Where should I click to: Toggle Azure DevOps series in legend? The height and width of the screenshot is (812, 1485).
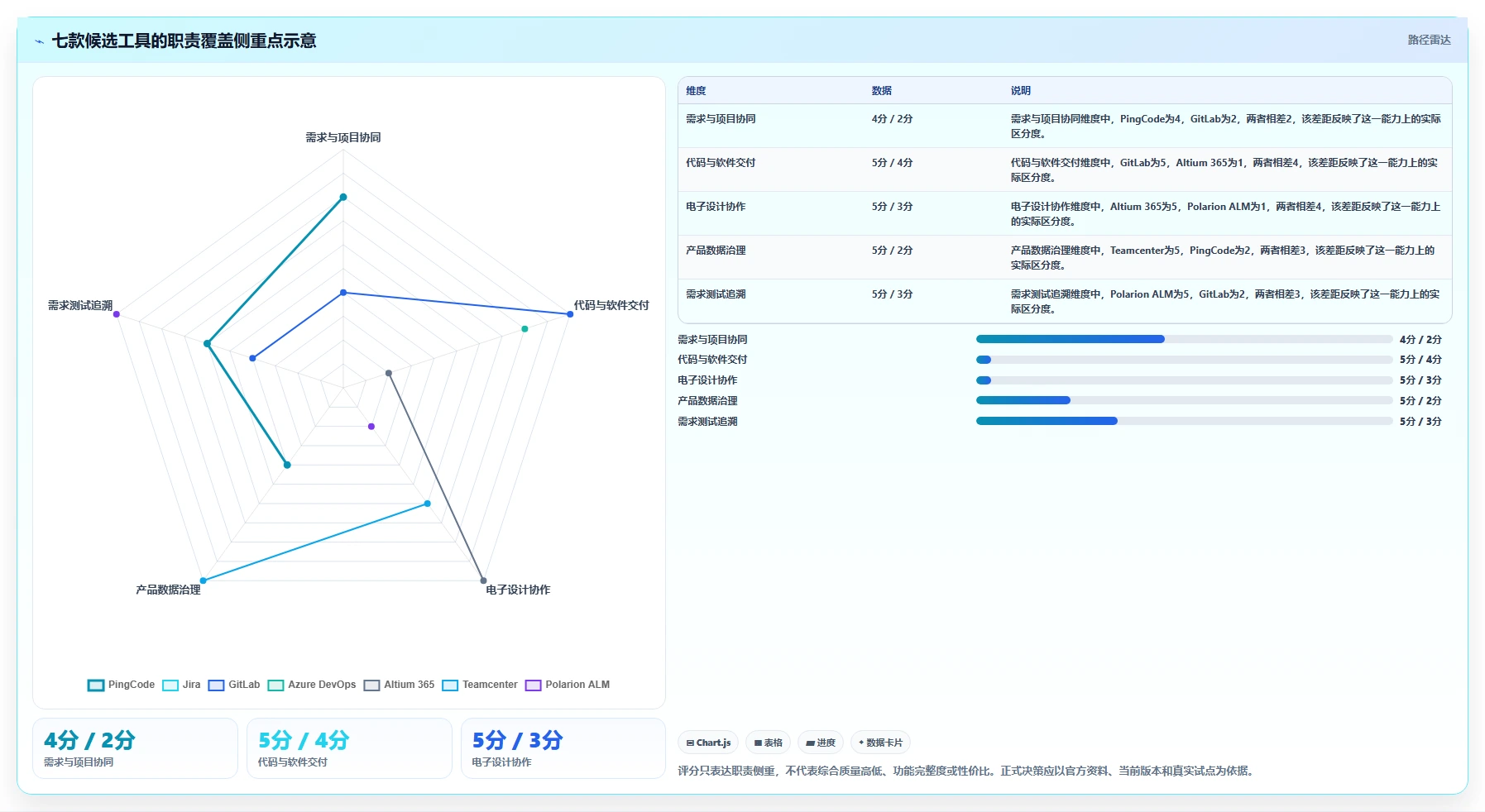312,685
